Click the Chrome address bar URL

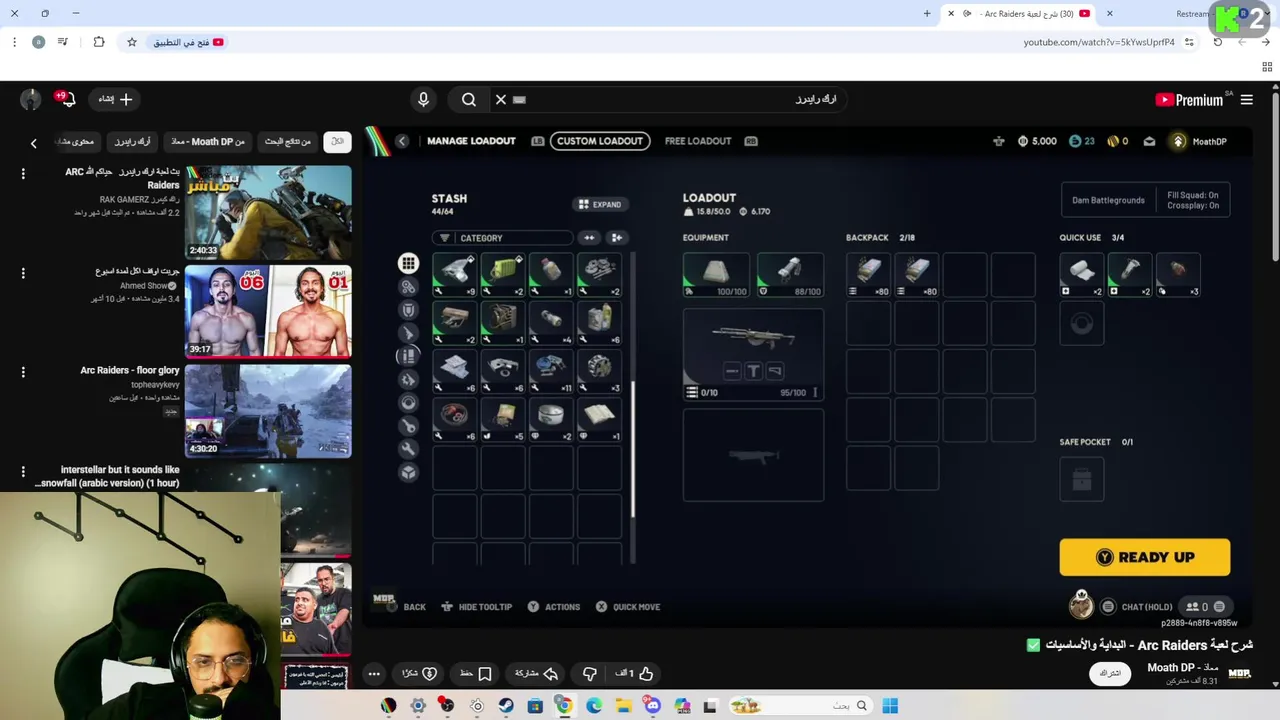1098,42
